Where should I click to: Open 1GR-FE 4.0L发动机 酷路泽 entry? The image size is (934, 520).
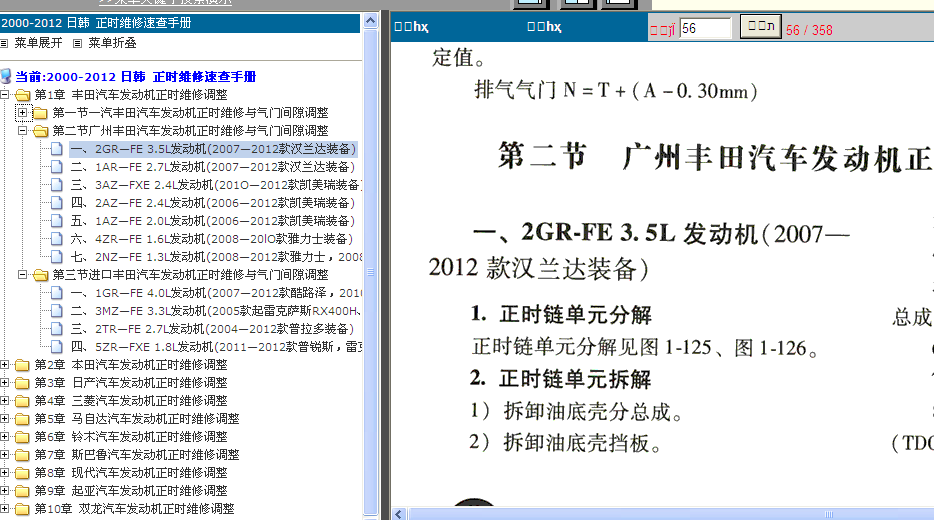tap(216, 292)
